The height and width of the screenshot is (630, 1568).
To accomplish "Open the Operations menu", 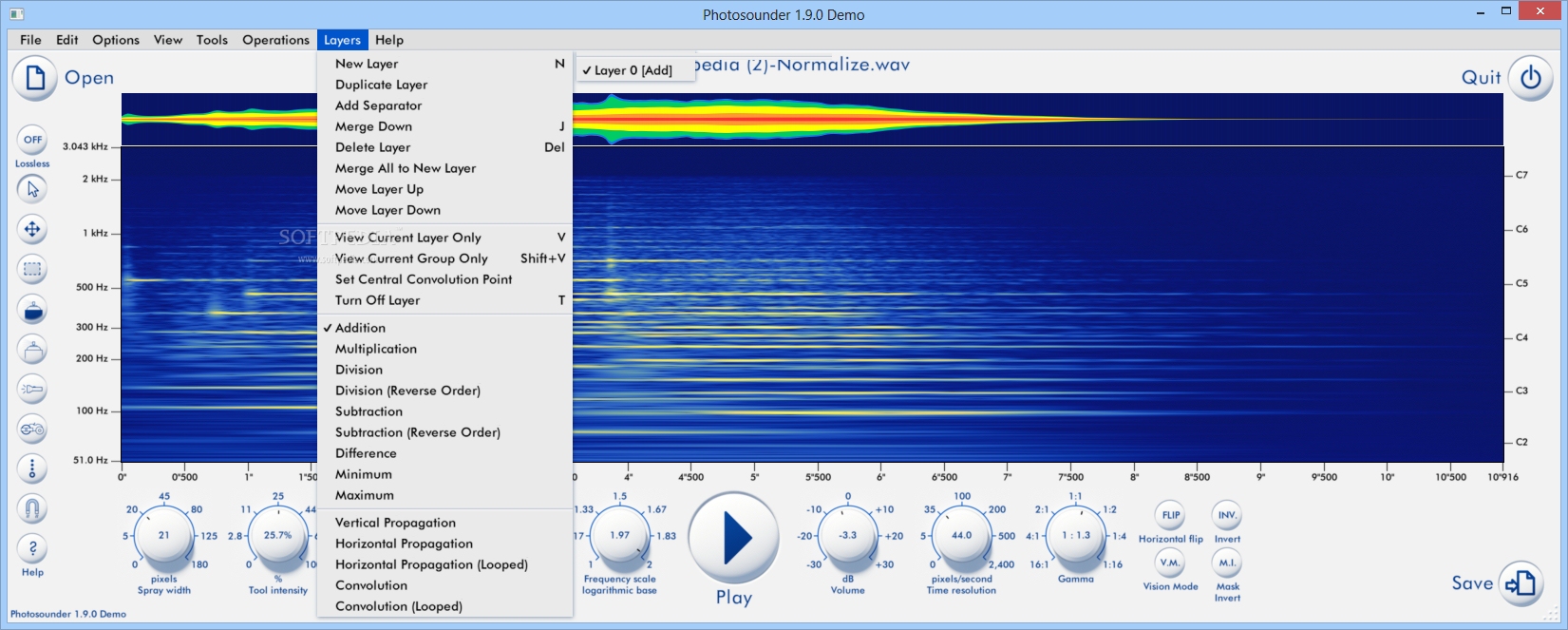I will click(275, 40).
